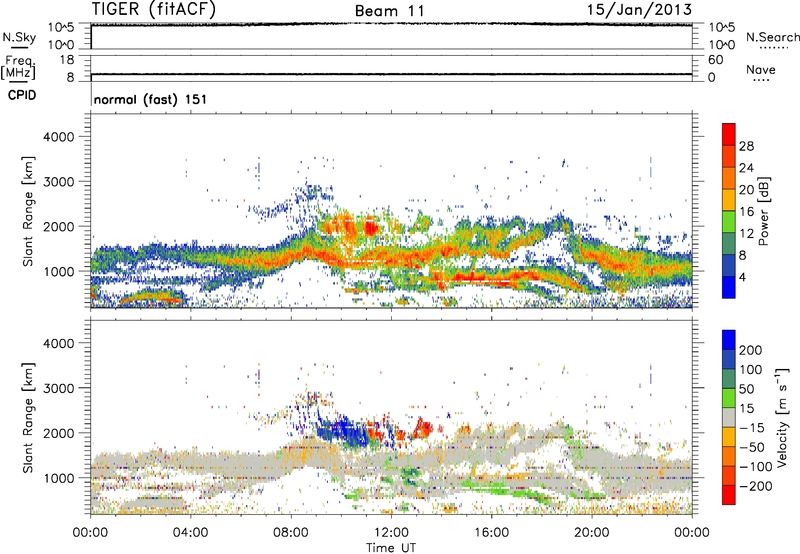Click the 16 tick on the power colorbar
The width and height of the screenshot is (800, 554).
point(746,212)
